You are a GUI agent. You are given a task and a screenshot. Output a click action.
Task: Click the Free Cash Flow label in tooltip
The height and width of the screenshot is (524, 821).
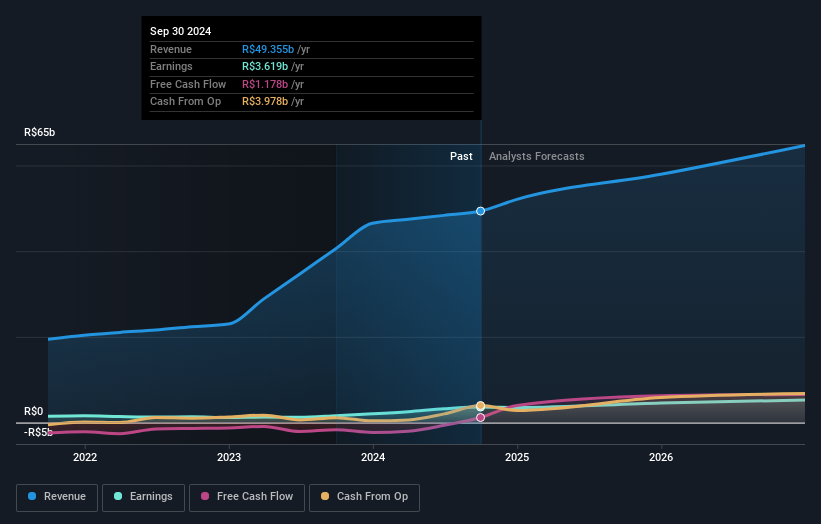pyautogui.click(x=188, y=84)
